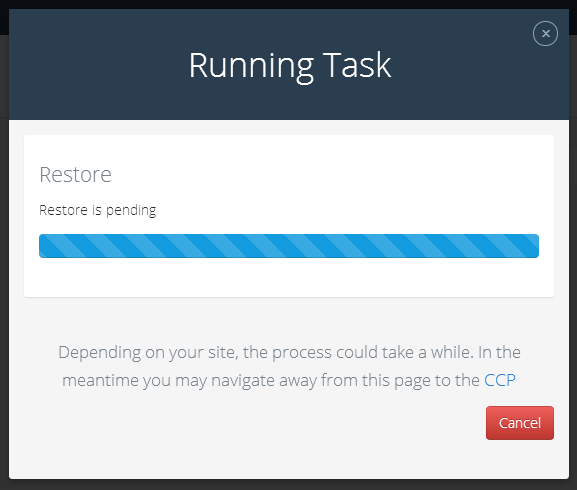
Task: Click the white Restore task card
Action: 289,216
